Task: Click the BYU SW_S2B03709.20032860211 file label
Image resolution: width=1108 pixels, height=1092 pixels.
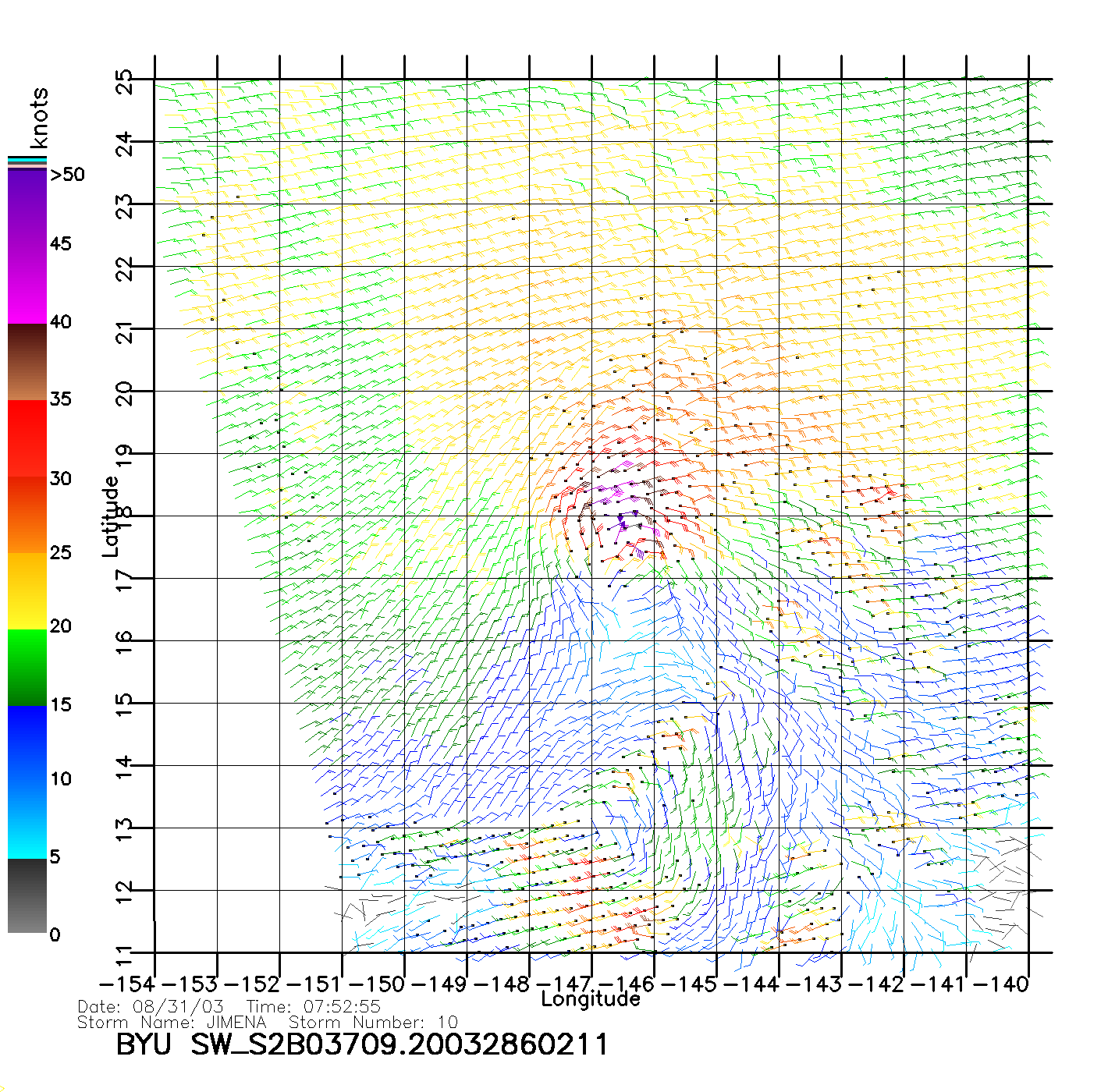Action: [361, 1044]
